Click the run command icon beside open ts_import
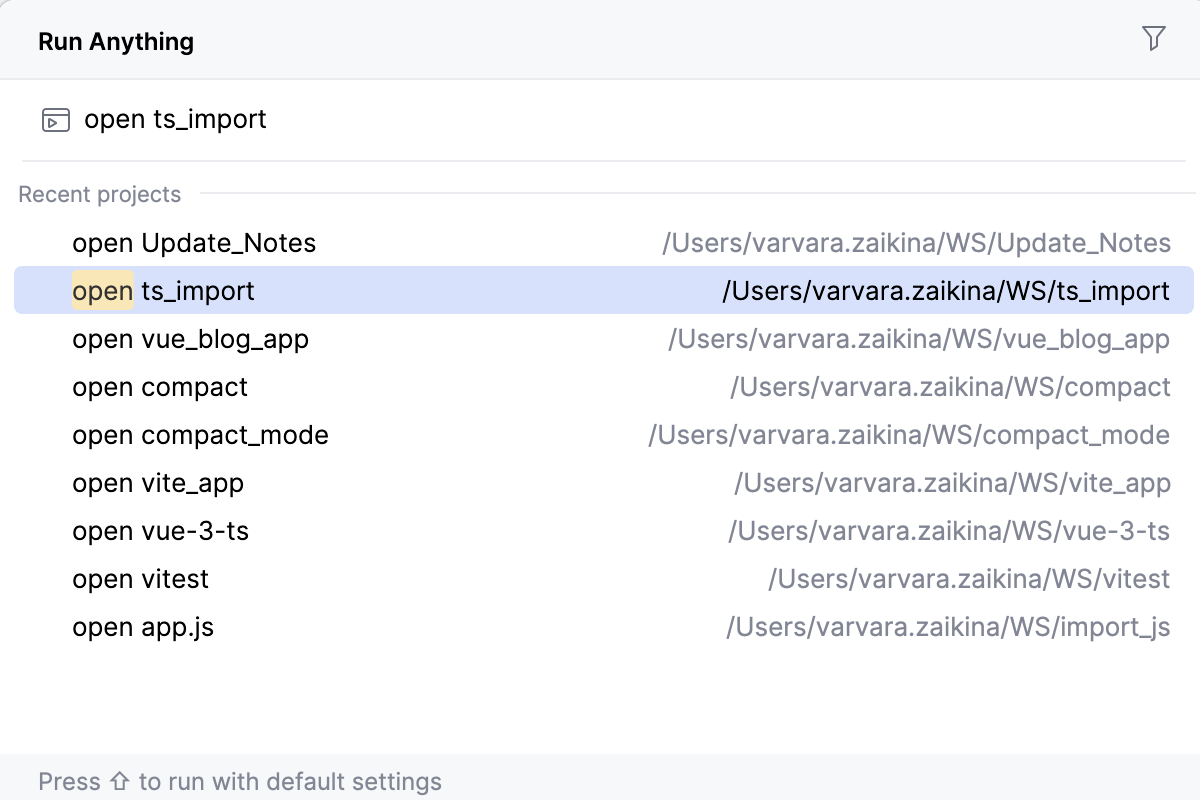1200x800 pixels. (55, 119)
